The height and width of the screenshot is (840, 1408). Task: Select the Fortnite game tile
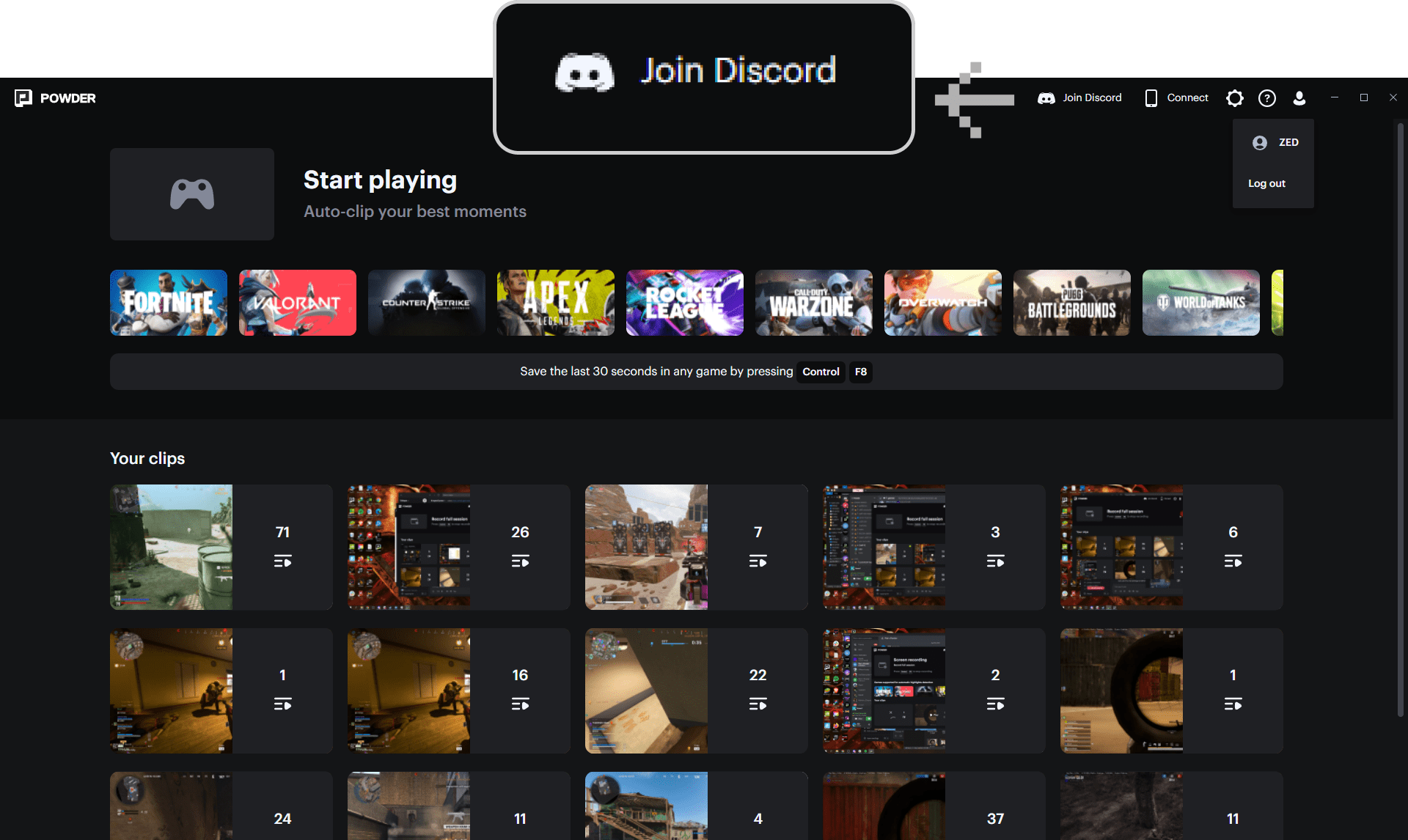tap(169, 303)
